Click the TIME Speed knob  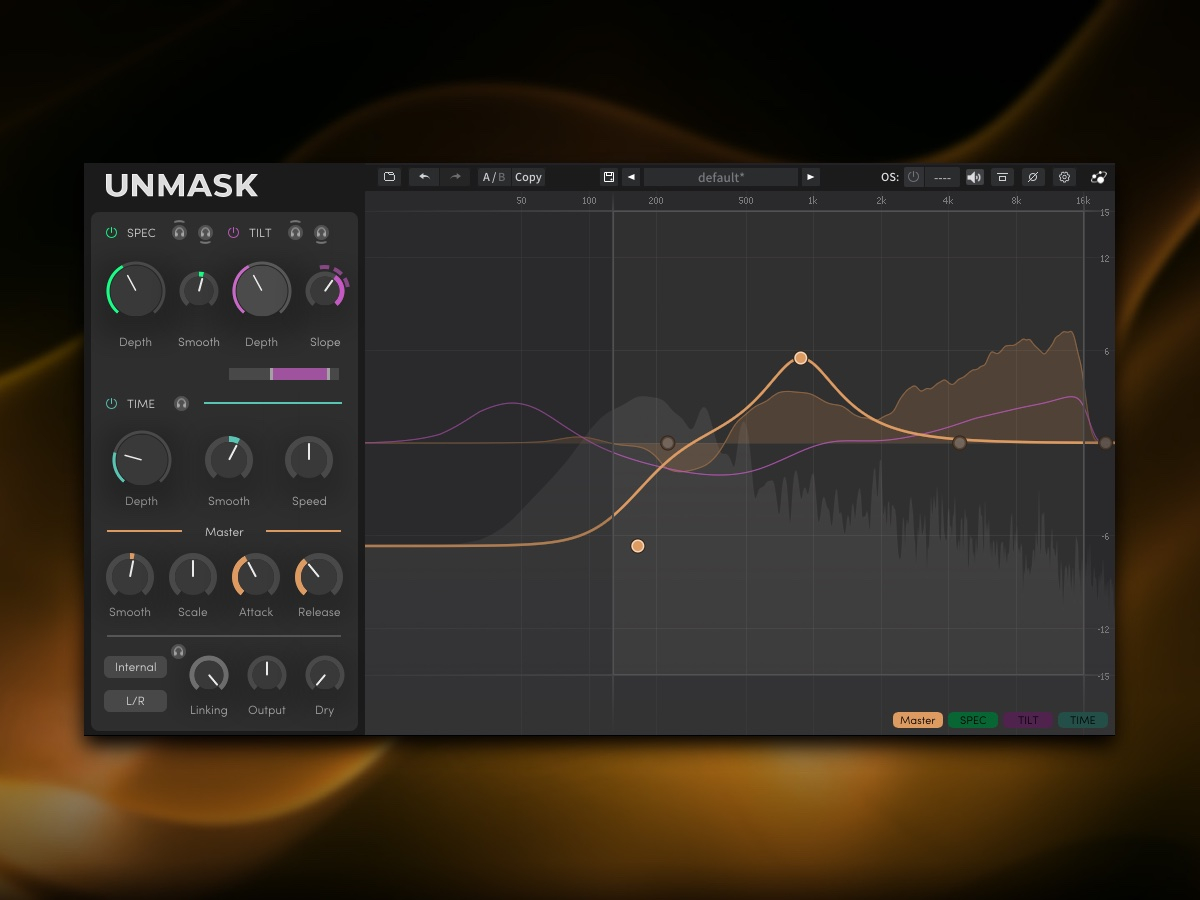[x=309, y=459]
